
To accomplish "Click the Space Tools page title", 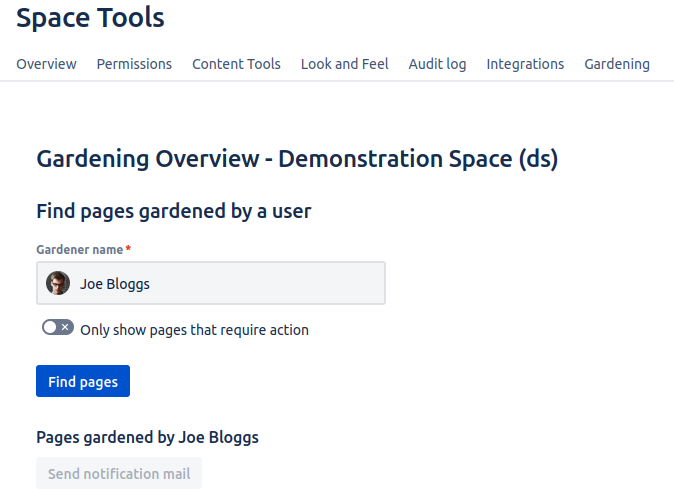I will (x=90, y=17).
